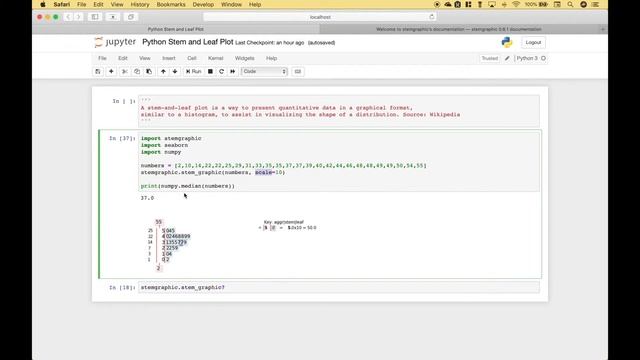Viewport: 640px width, 360px height.
Task: Open Jupyter View menu
Action: coord(145,58)
